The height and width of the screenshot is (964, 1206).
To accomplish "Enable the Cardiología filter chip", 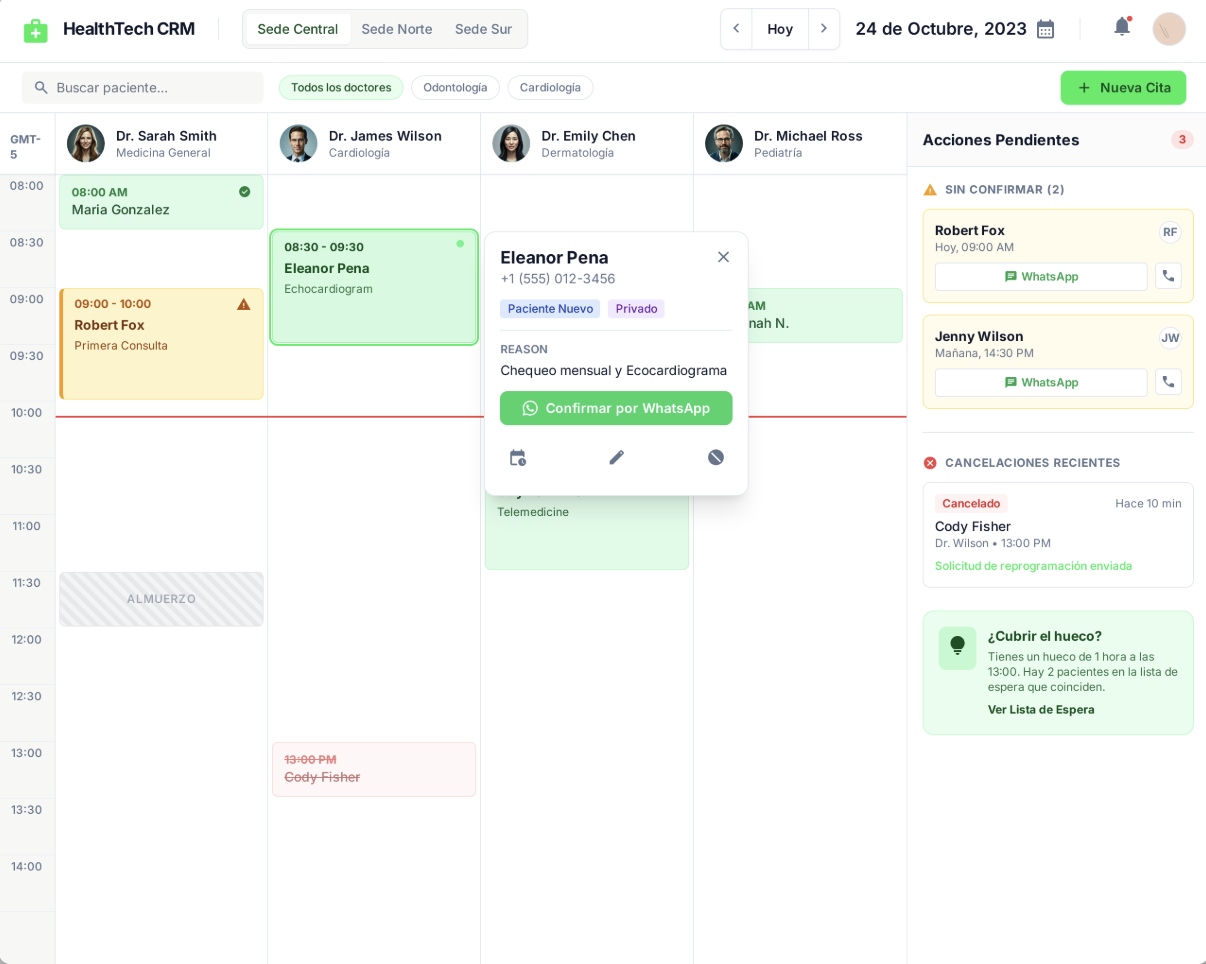I will click(550, 88).
